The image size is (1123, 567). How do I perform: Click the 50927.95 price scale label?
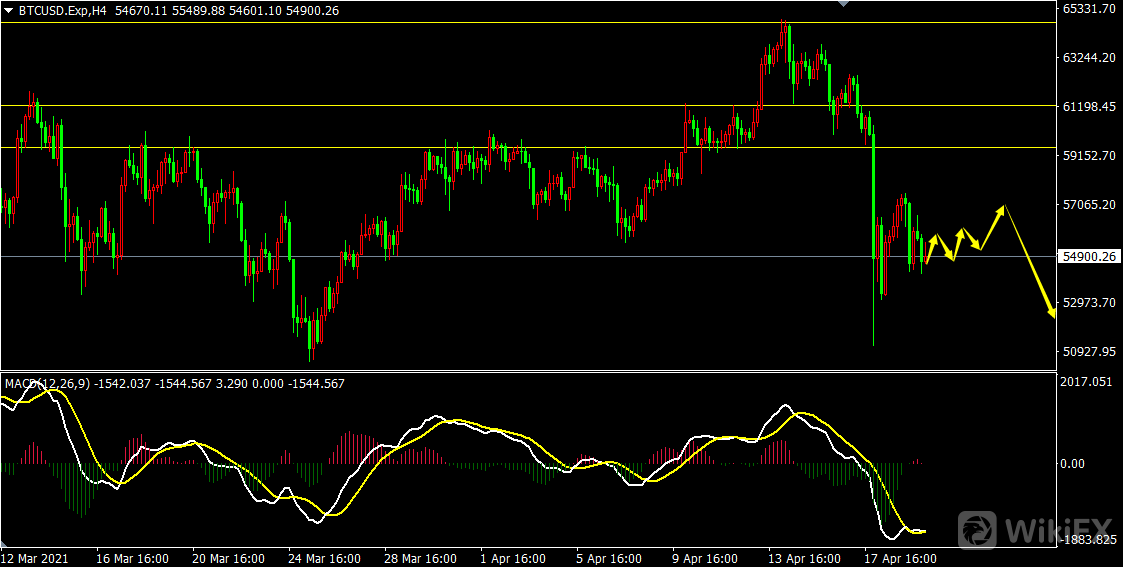tap(1090, 351)
